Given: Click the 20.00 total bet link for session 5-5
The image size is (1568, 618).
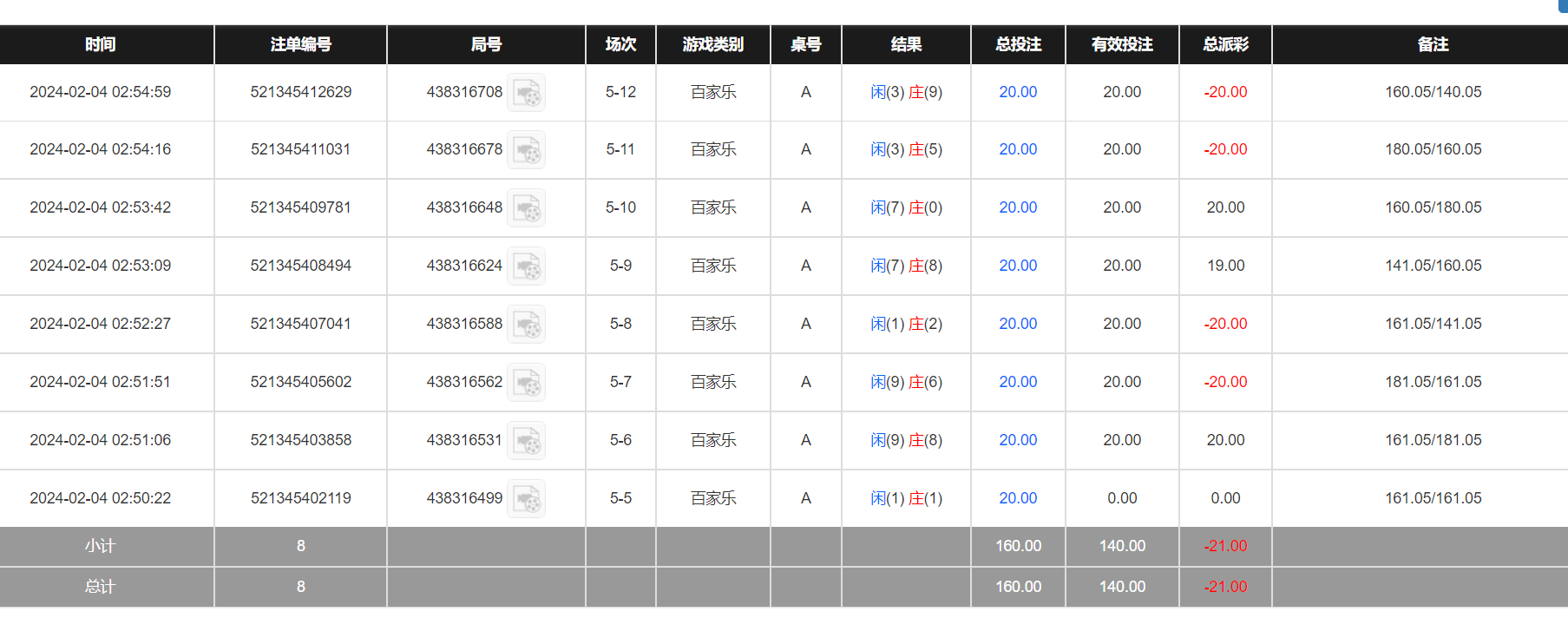Looking at the screenshot, I should [1018, 498].
